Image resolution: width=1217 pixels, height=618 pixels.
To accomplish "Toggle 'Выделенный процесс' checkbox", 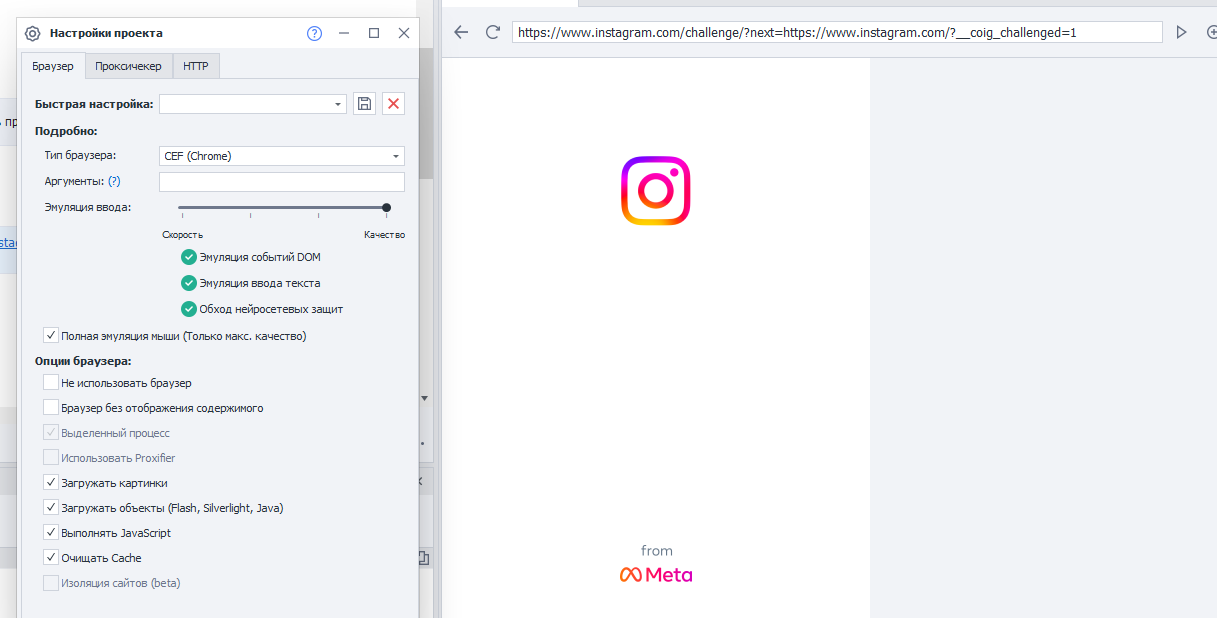I will 51,433.
